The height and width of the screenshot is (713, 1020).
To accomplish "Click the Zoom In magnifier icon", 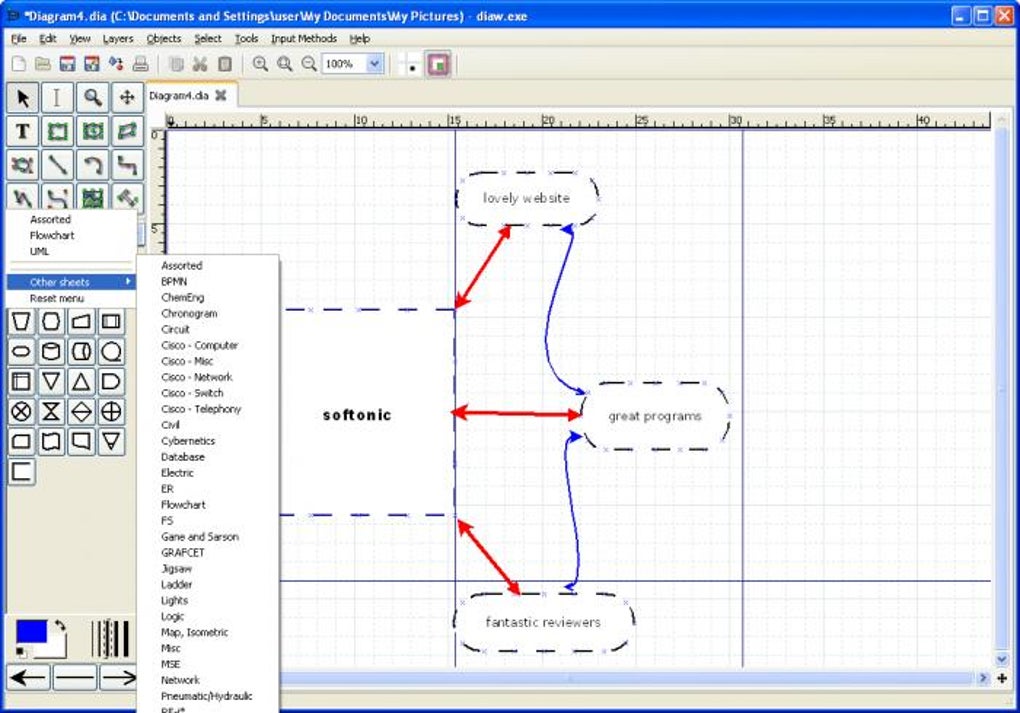I will pyautogui.click(x=260, y=64).
